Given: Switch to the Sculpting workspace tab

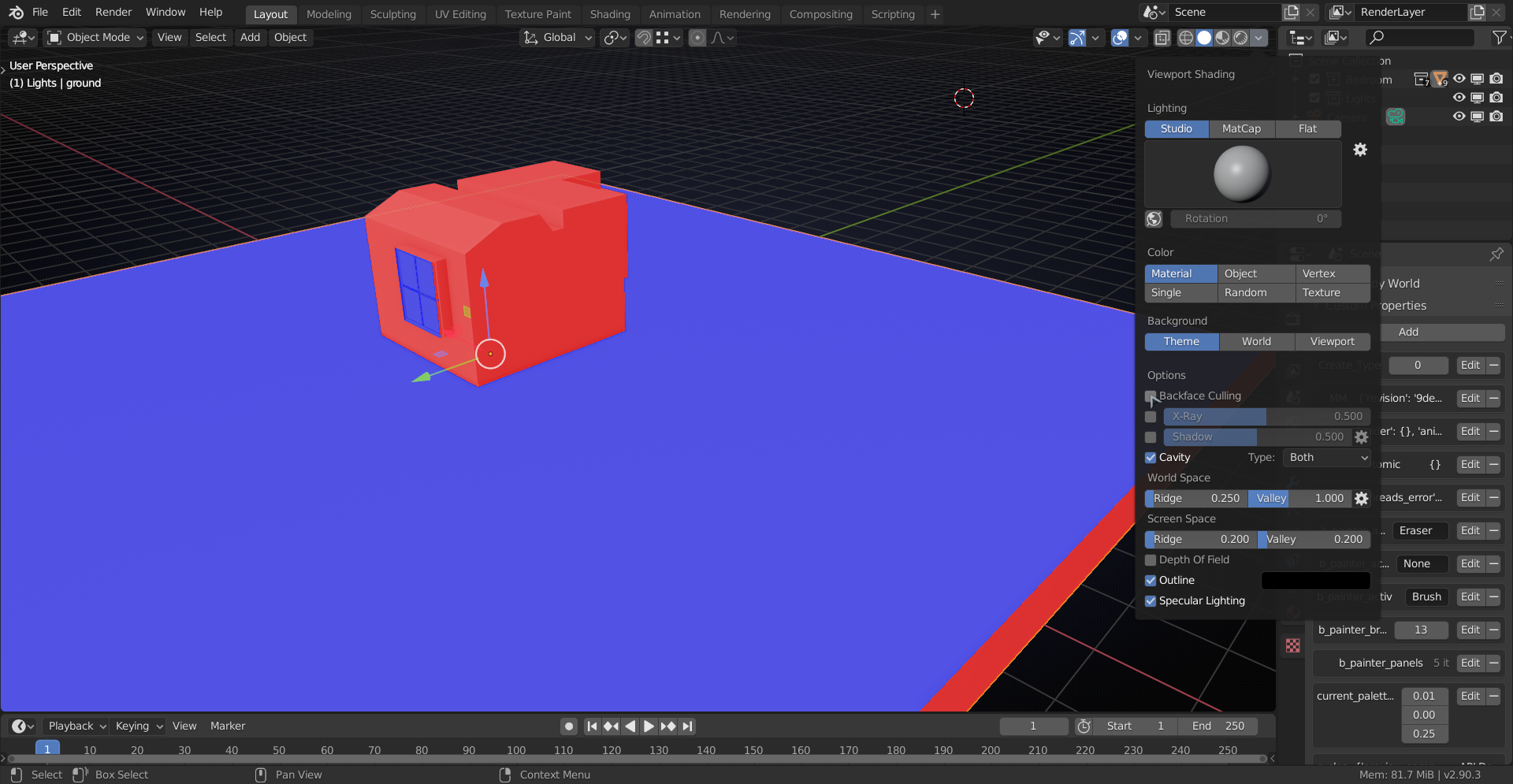Looking at the screenshot, I should tap(392, 14).
